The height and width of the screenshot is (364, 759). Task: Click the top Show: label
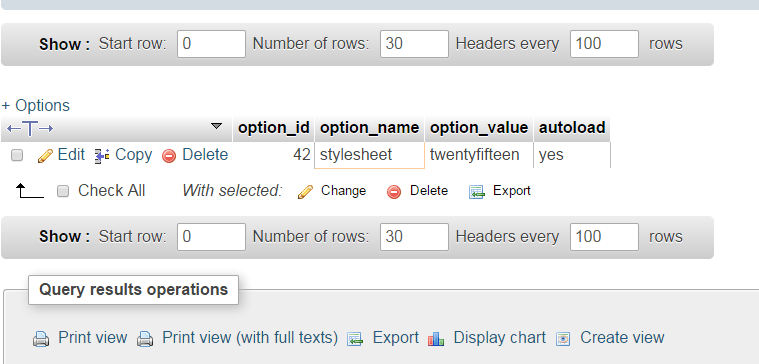[64, 44]
